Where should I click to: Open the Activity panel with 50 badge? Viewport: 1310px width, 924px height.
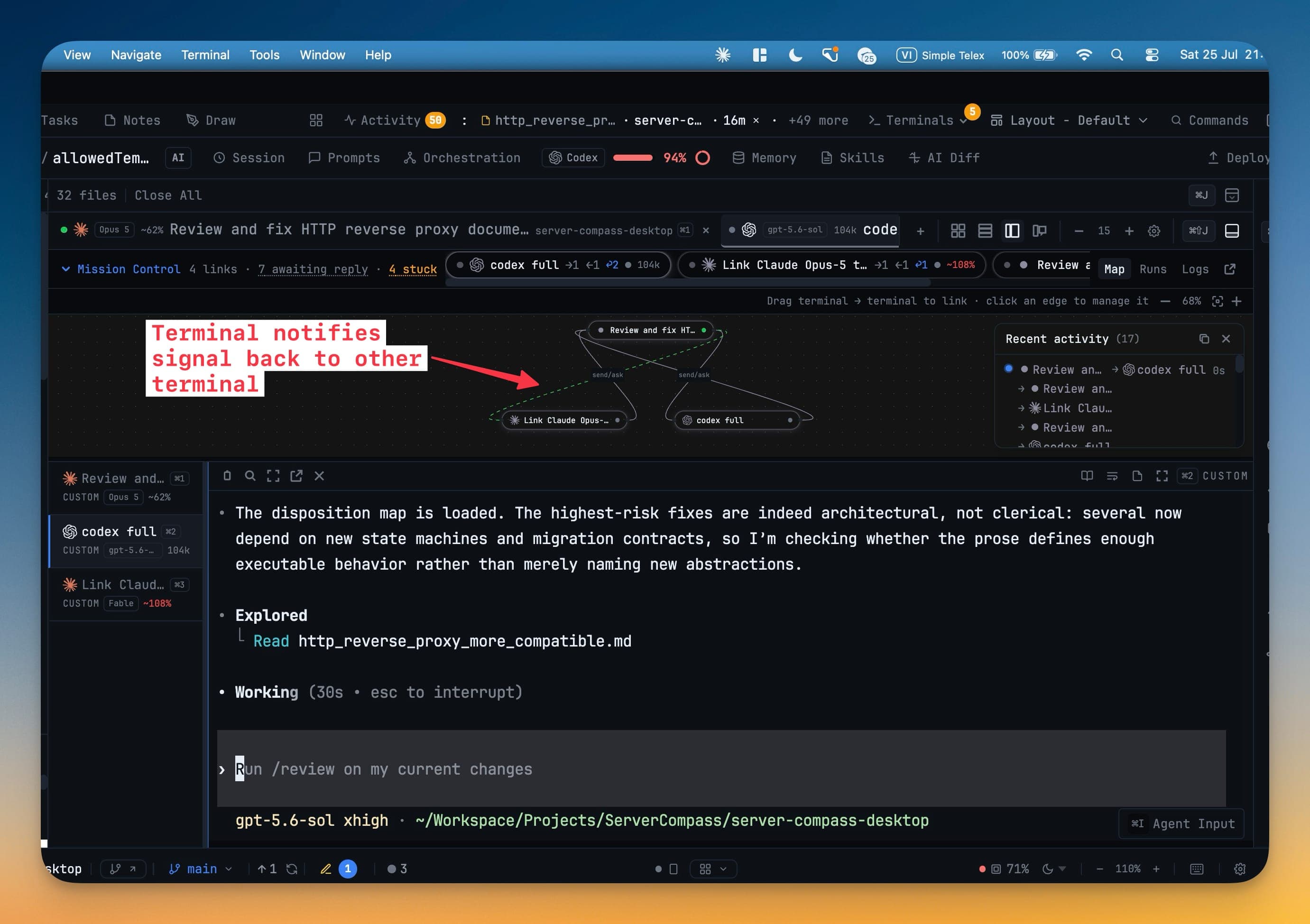tap(395, 120)
